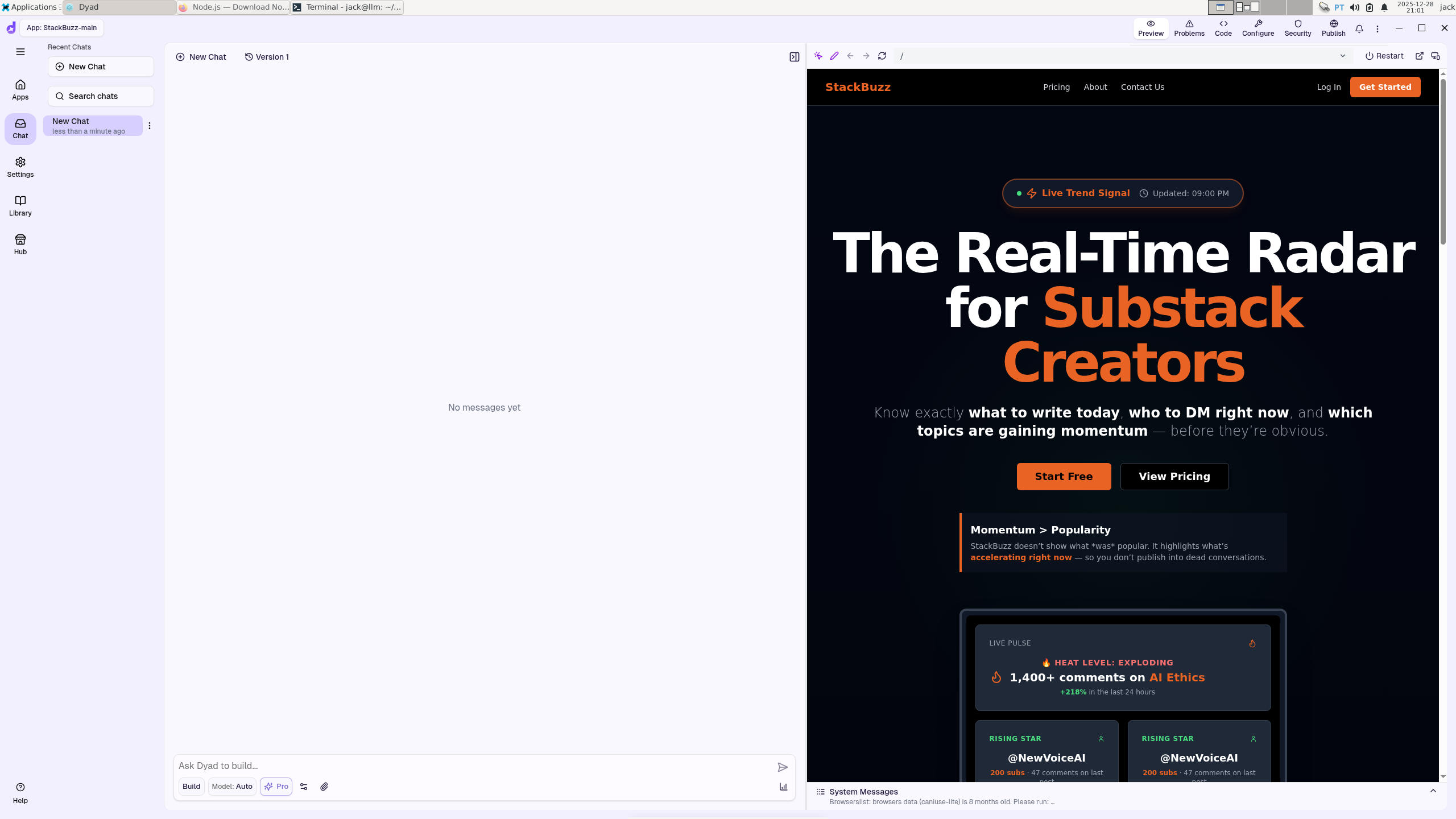Switch to the Publish tab

pos(1334,28)
